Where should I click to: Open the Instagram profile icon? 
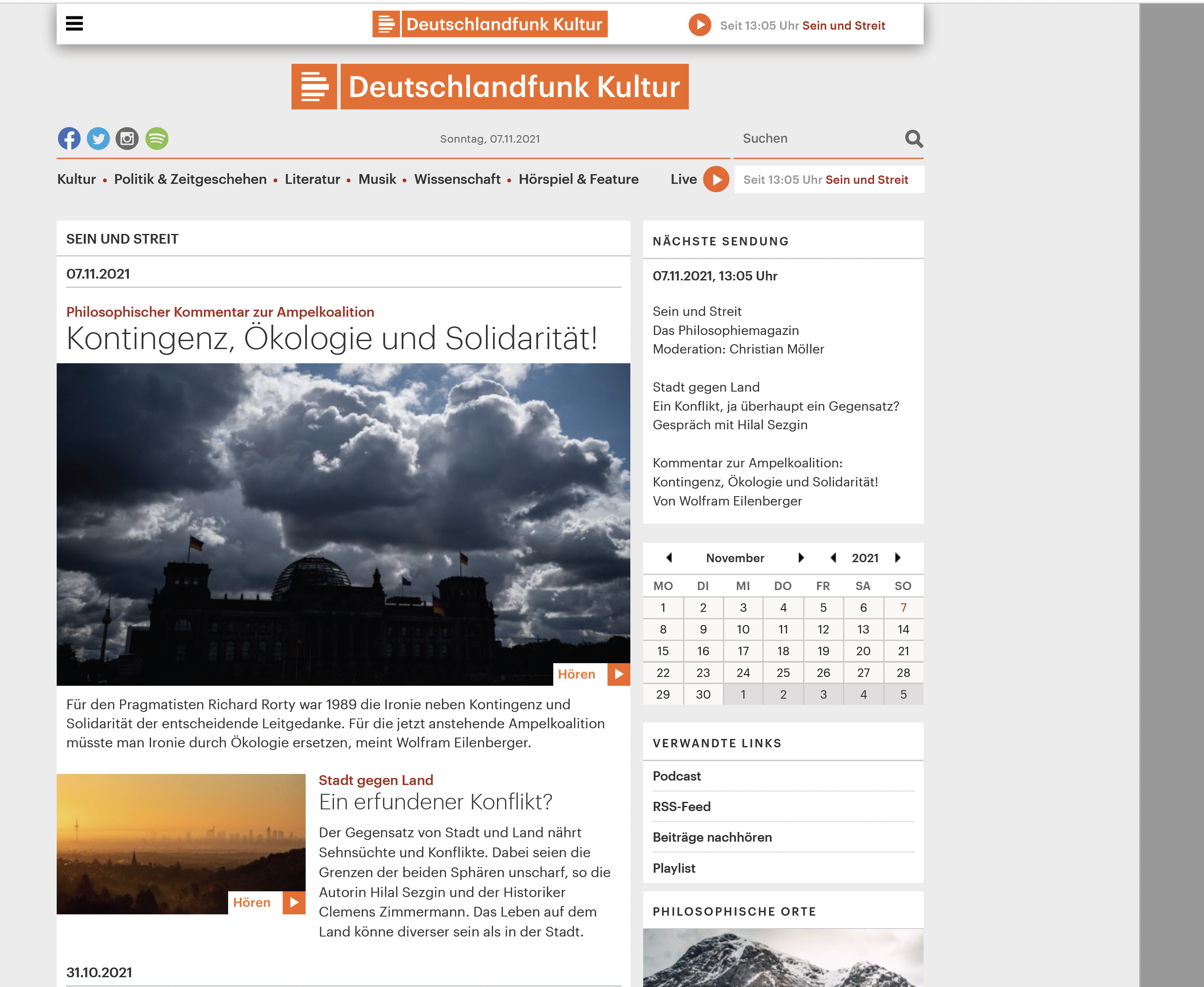click(x=127, y=139)
